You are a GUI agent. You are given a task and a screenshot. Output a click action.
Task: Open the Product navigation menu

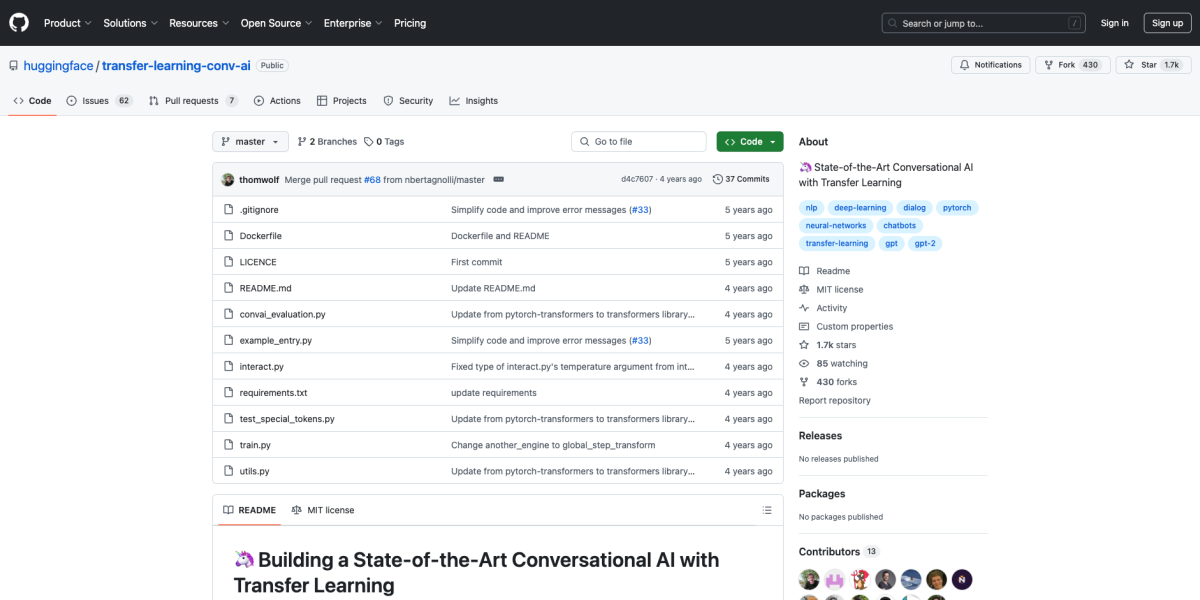coord(67,23)
